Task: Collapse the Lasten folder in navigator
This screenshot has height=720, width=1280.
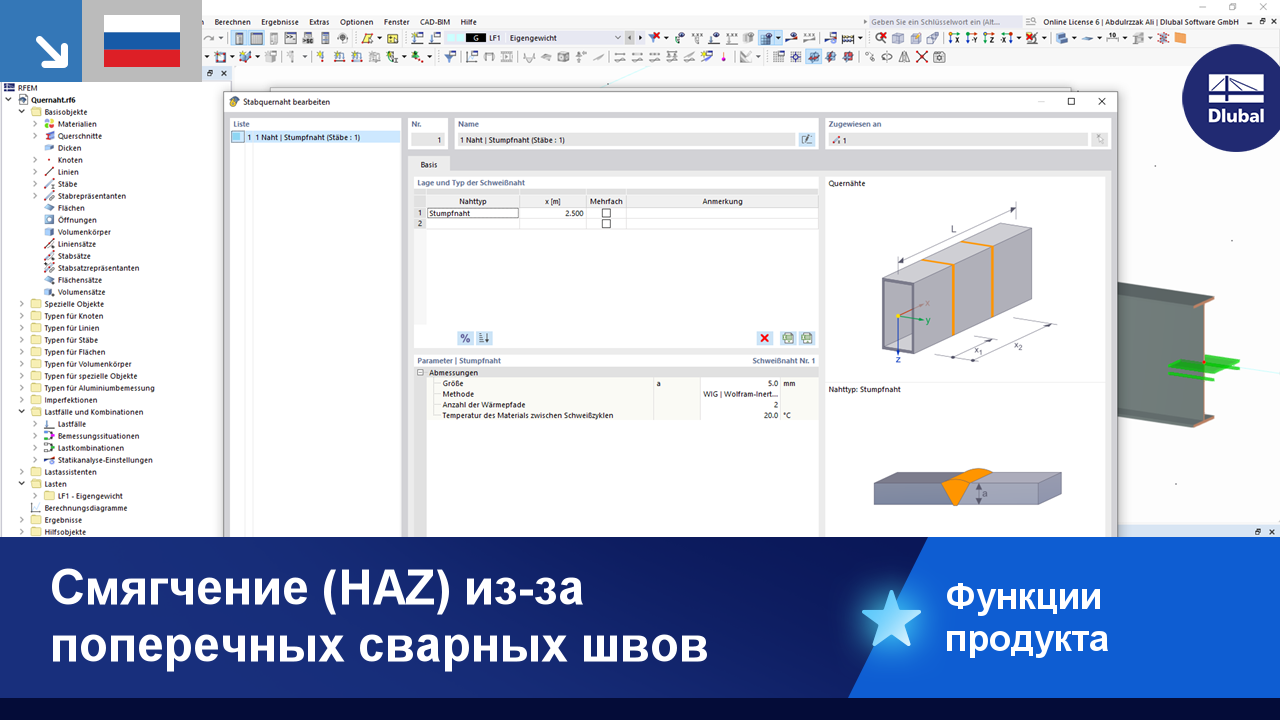Action: click(x=22, y=484)
